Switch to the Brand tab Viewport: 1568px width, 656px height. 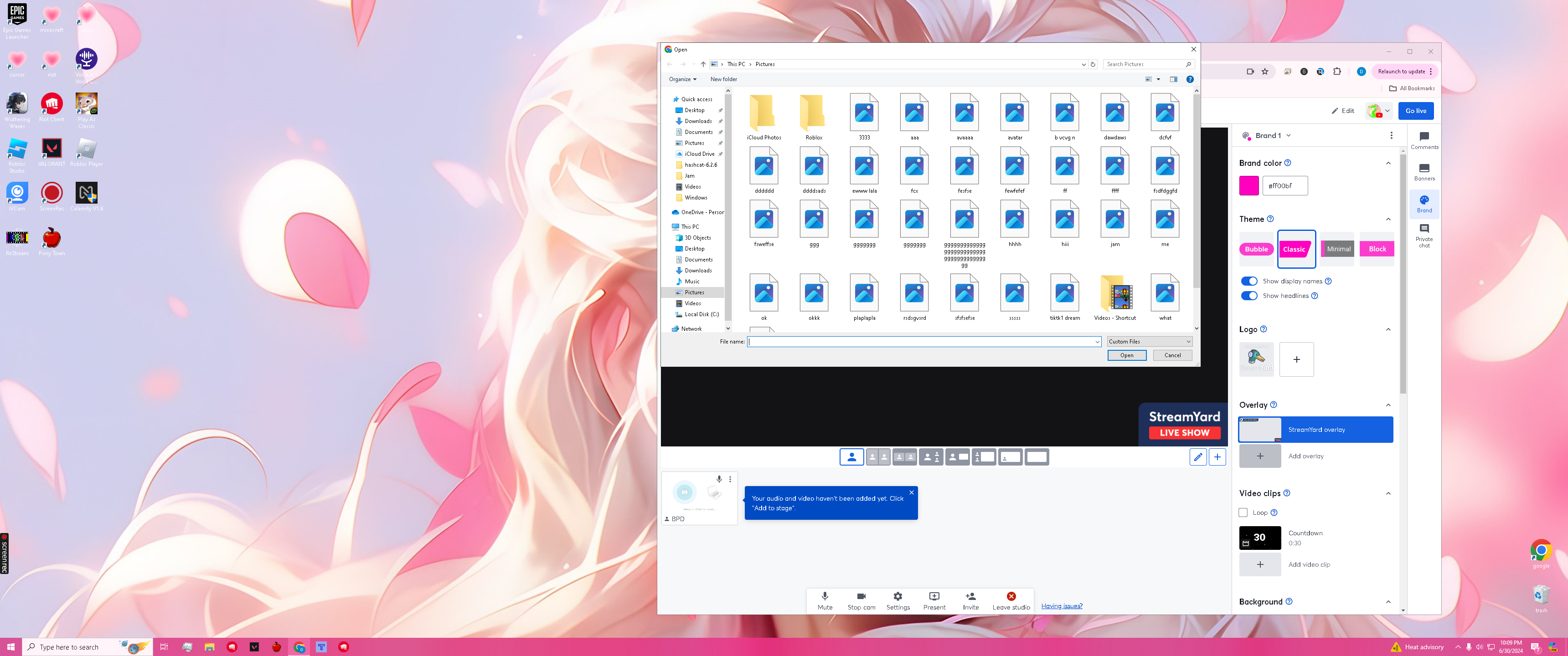pos(1424,204)
